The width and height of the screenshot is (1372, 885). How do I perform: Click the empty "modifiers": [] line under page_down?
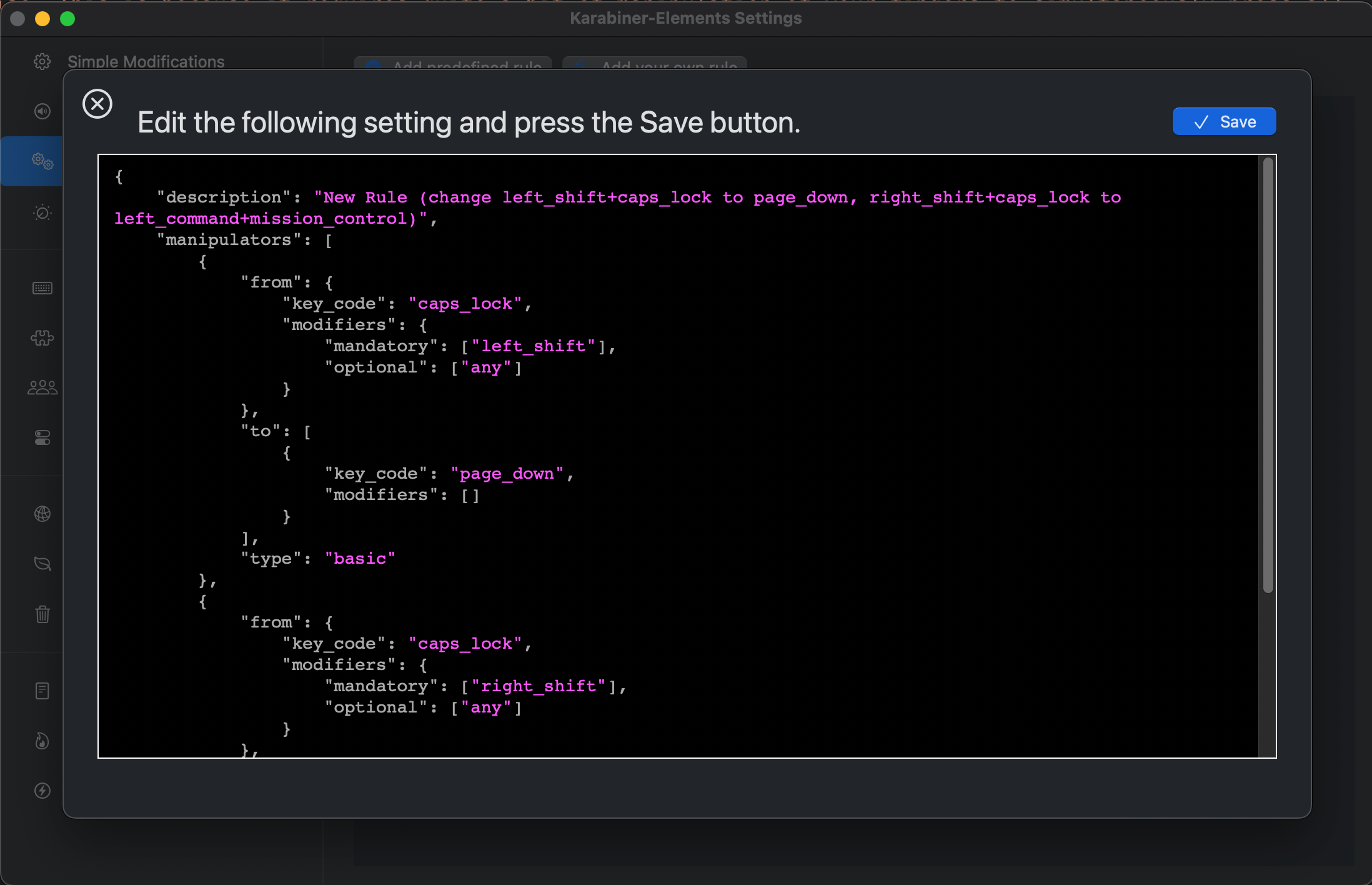[x=402, y=495]
